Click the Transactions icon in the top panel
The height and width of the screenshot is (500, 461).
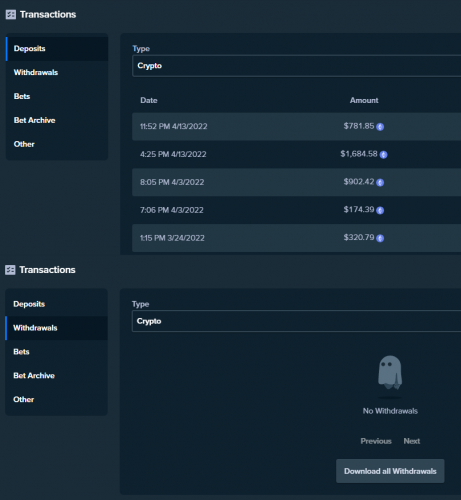(x=11, y=15)
